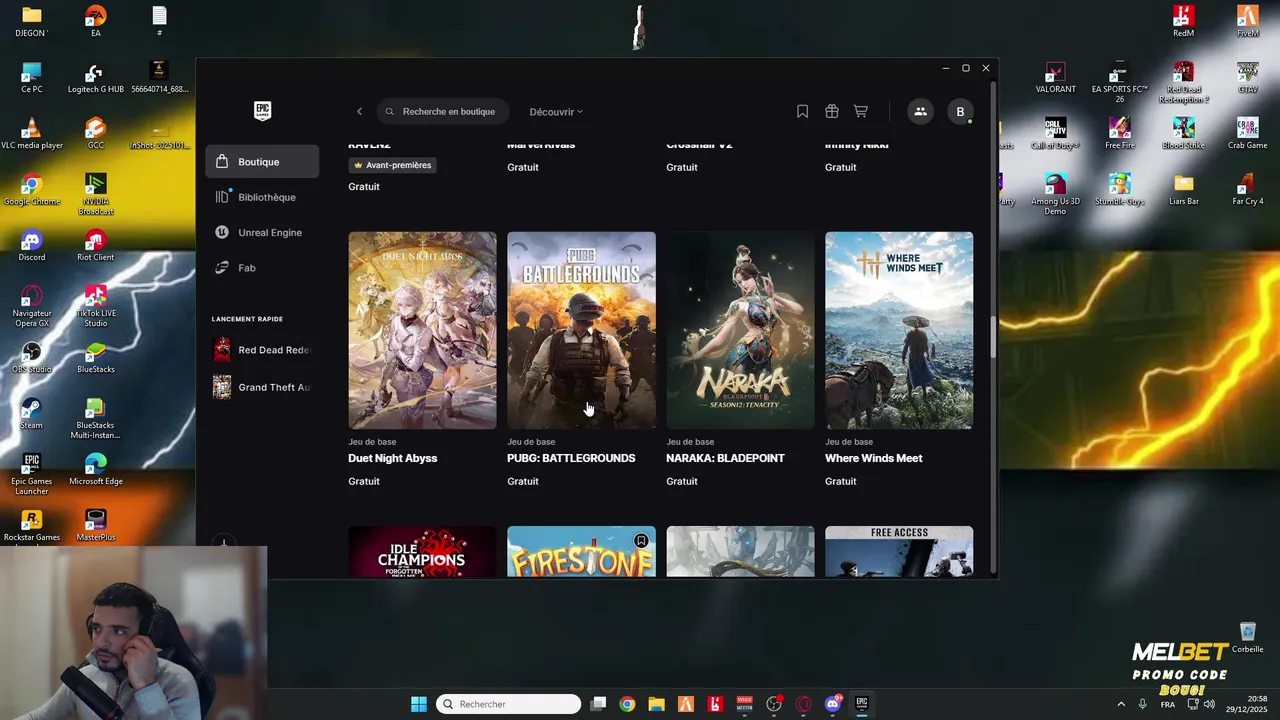This screenshot has width=1280, height=720.
Task: Open the Where Winds Meet cover art
Action: [899, 330]
